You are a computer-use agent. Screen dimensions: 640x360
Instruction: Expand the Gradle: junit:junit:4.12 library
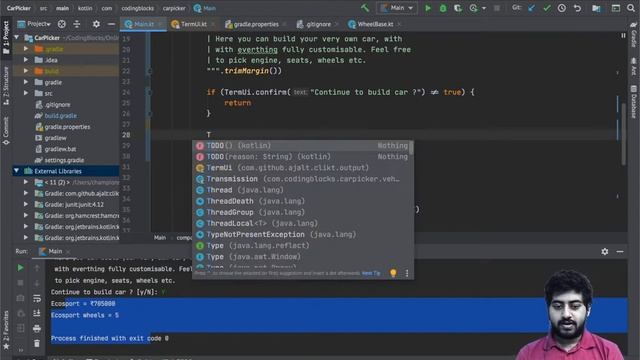(x=26, y=204)
